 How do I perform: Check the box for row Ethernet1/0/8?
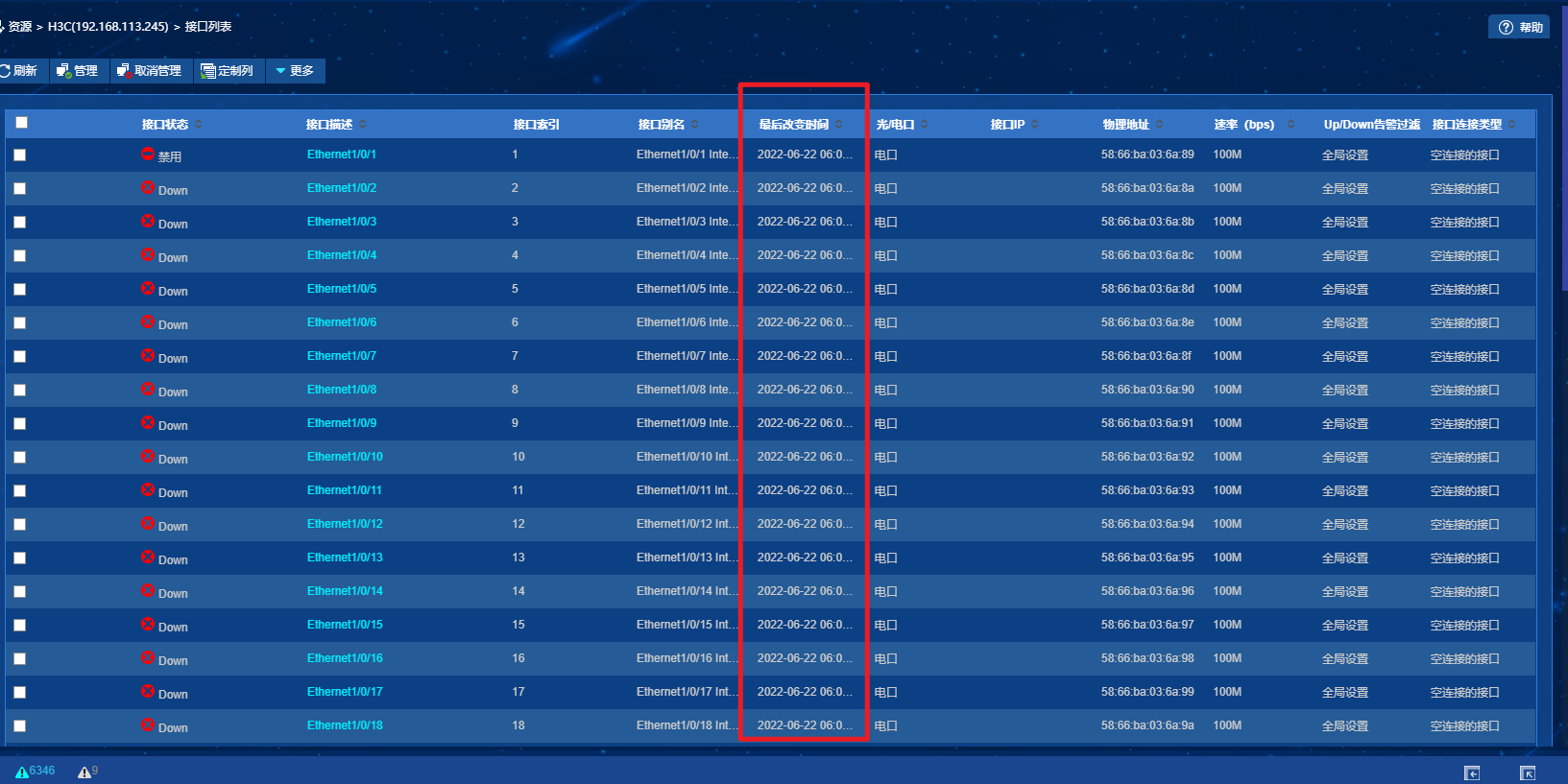(19, 390)
